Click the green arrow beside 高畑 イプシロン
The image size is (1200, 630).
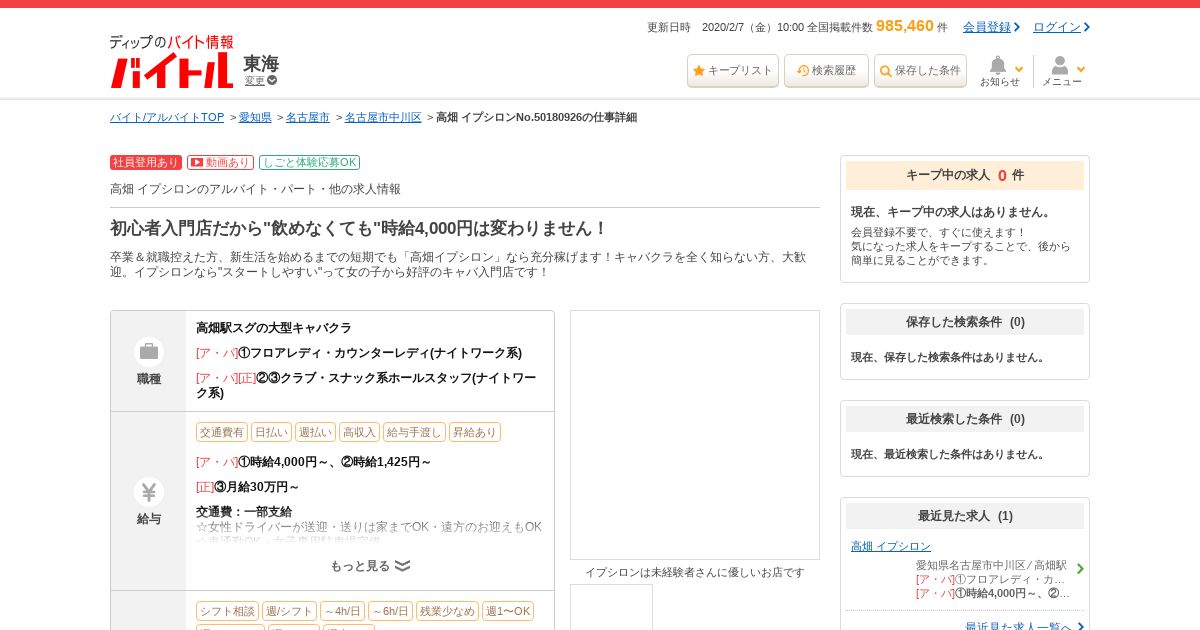1080,569
